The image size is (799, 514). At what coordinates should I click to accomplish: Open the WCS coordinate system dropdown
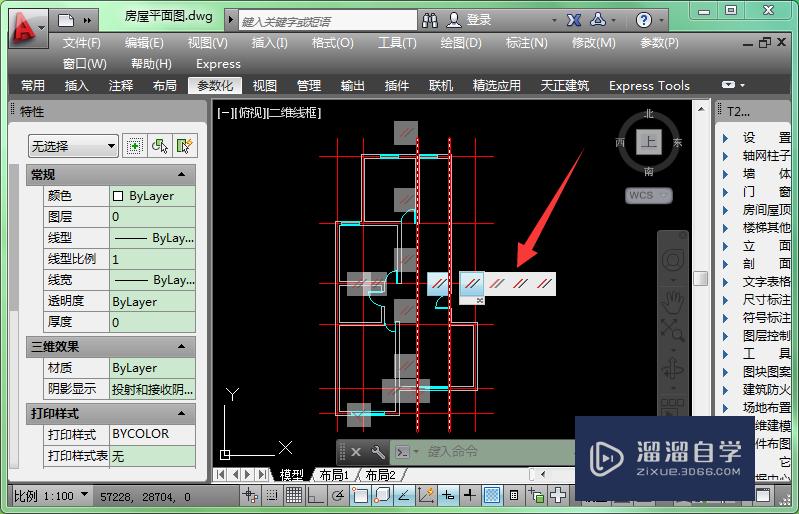pos(649,195)
